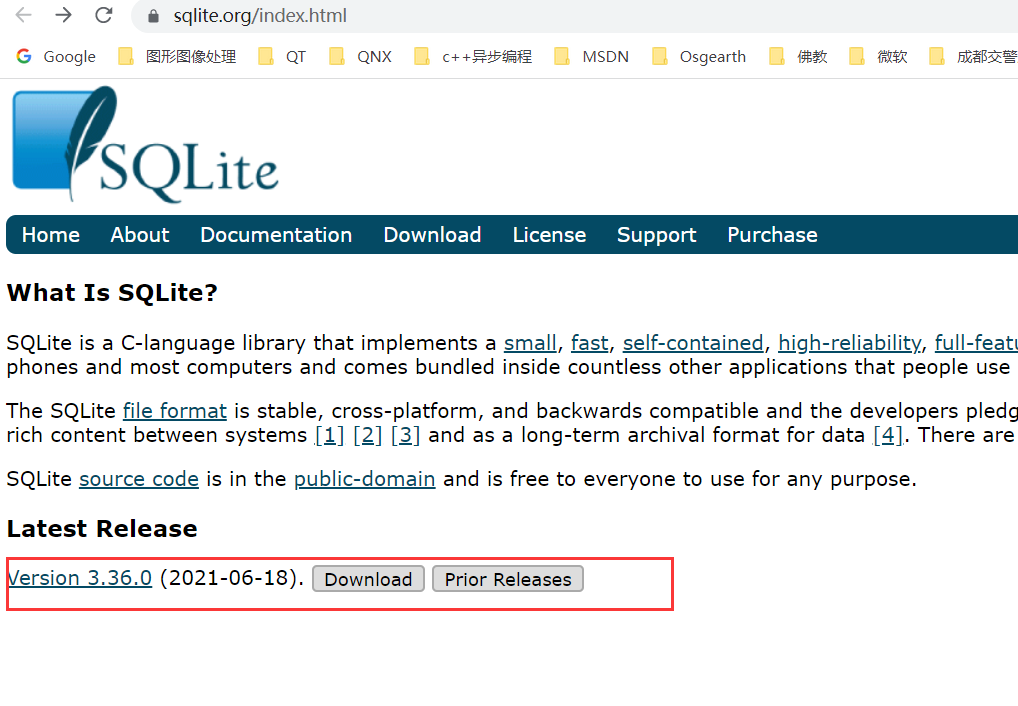The height and width of the screenshot is (706, 1018).
Task: Open Purchase in navigation bar
Action: click(x=773, y=234)
